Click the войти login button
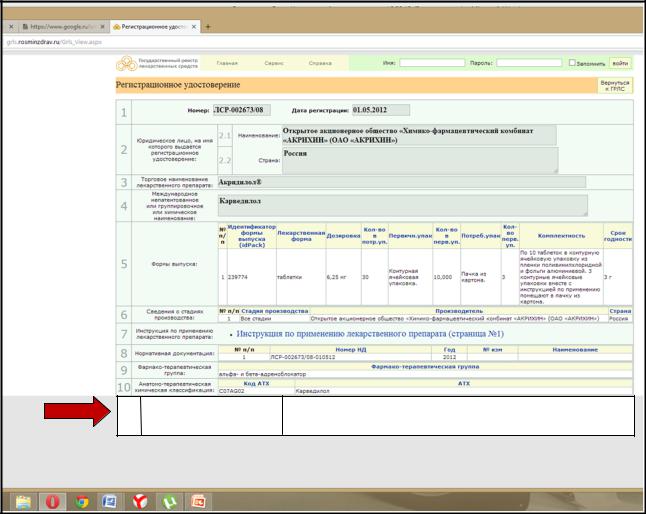646x514 pixels. click(620, 63)
